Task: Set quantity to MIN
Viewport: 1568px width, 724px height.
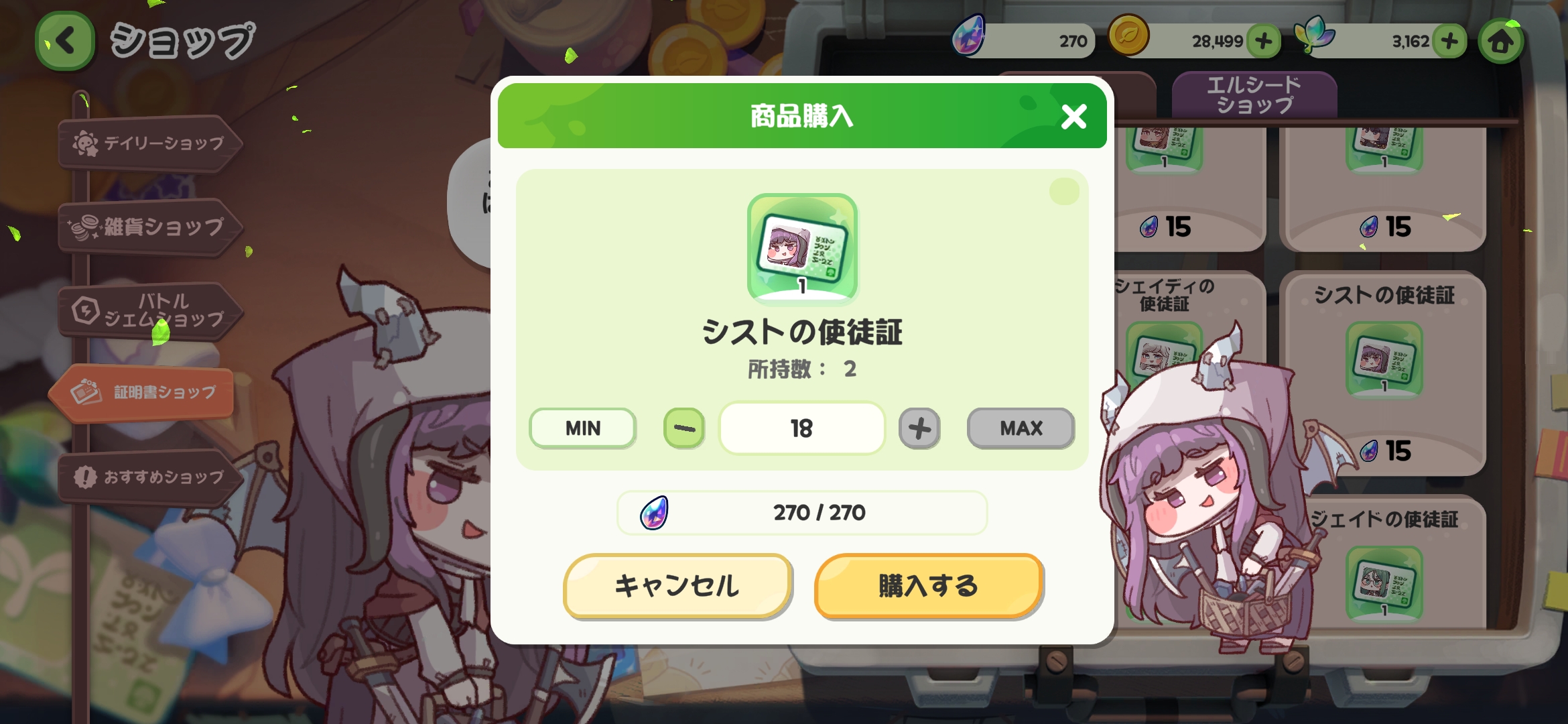Action: pos(582,428)
